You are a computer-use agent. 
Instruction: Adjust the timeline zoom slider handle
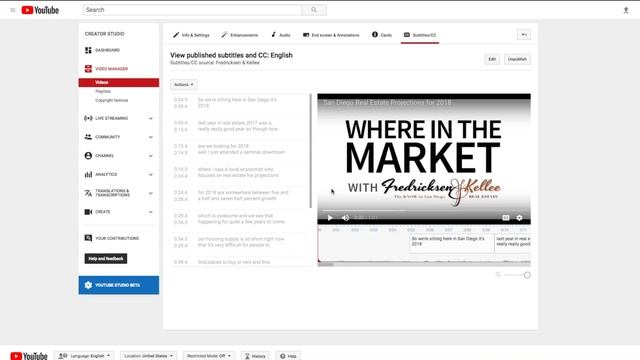point(527,275)
